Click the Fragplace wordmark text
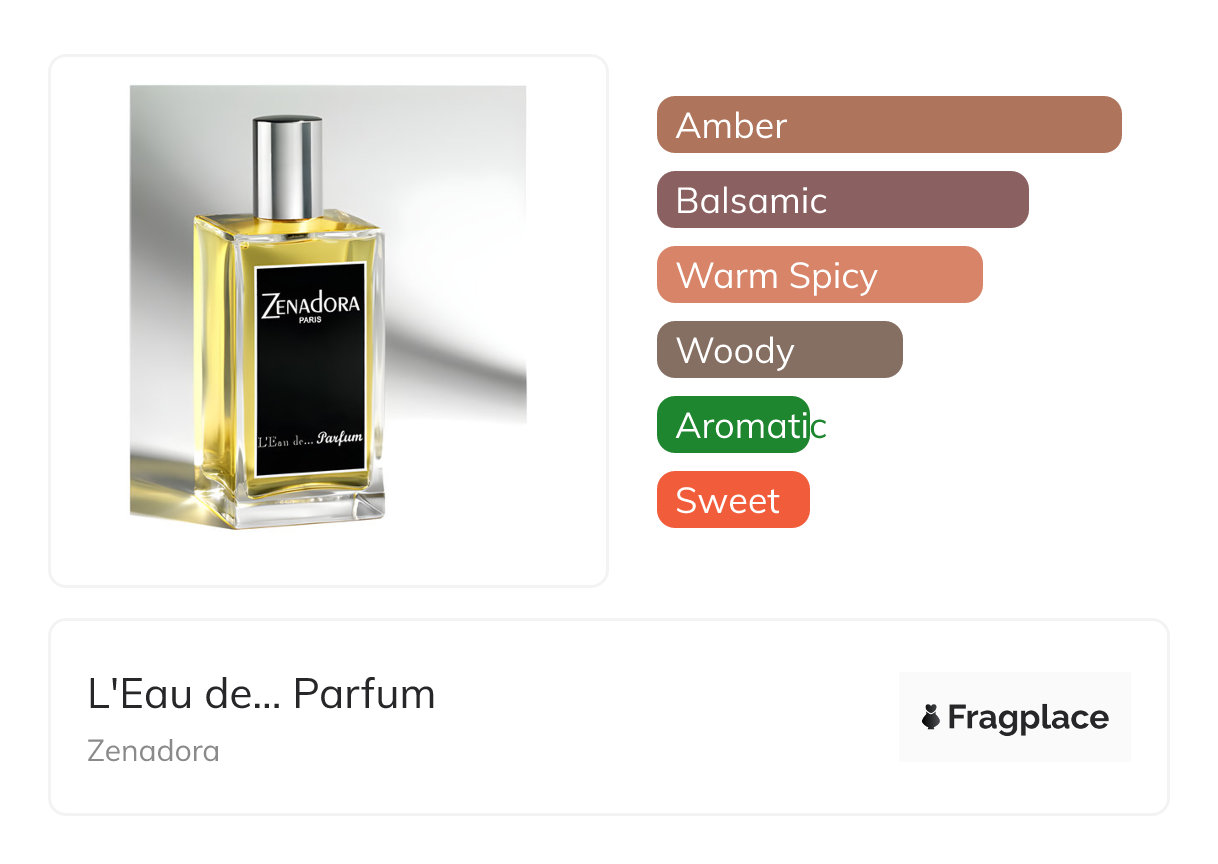This screenshot has width=1218, height=864. point(1028,717)
